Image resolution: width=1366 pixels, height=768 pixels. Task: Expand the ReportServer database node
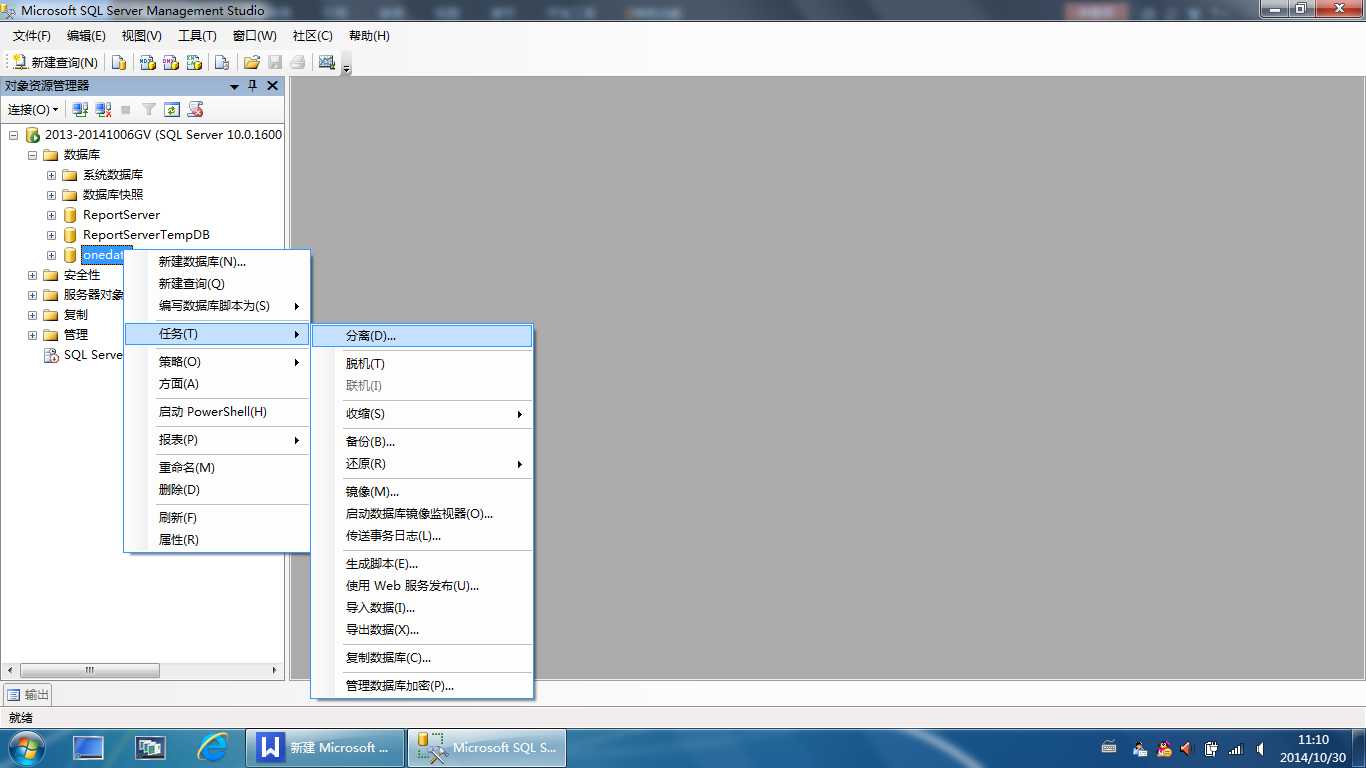(51, 215)
